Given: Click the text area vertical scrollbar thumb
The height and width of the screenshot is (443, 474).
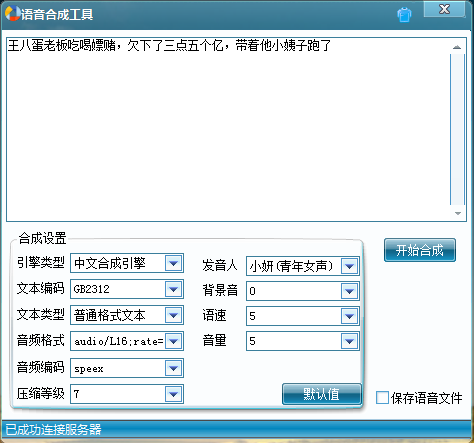Looking at the screenshot, I should pos(457,129).
